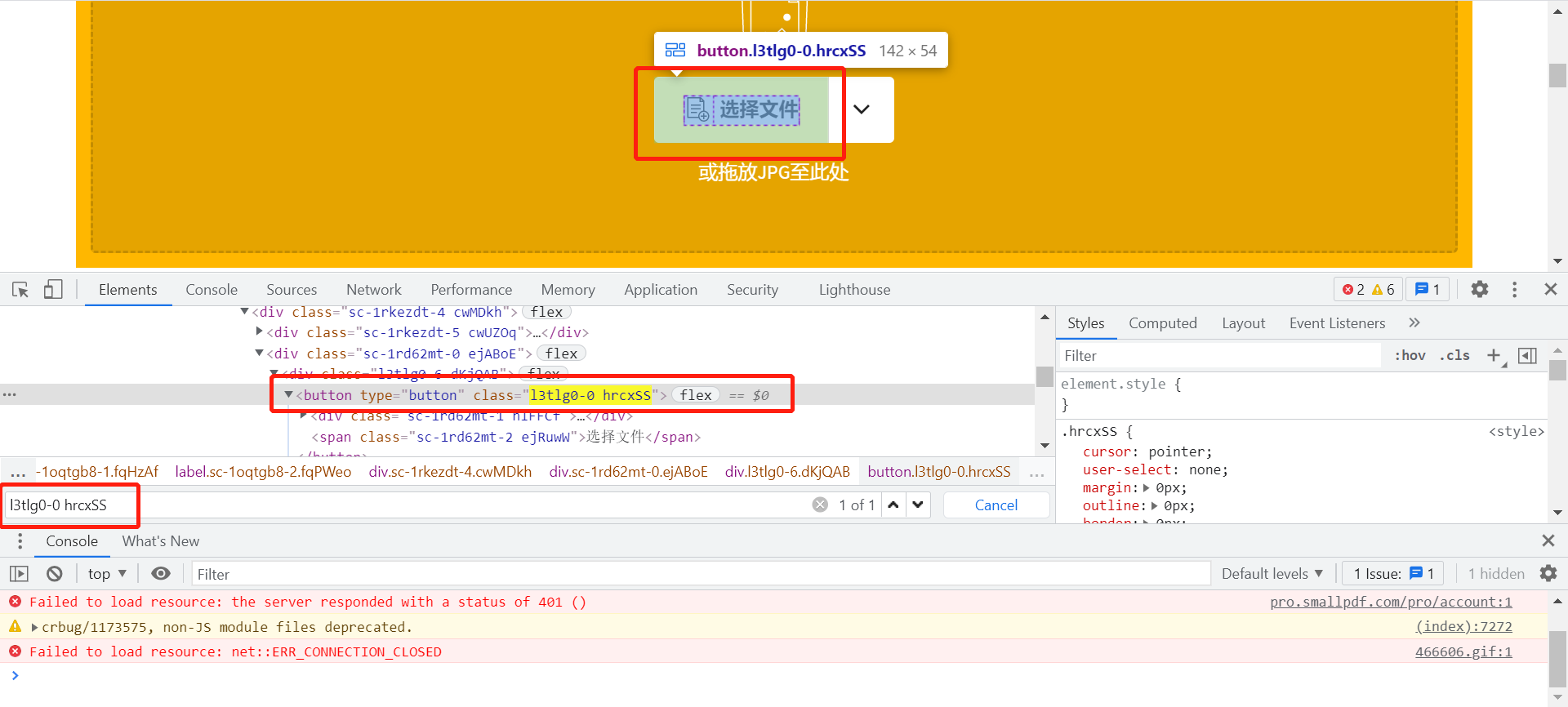Viewport: 1568px width, 707px height.
Task: Show console sidebar icon
Action: click(19, 574)
